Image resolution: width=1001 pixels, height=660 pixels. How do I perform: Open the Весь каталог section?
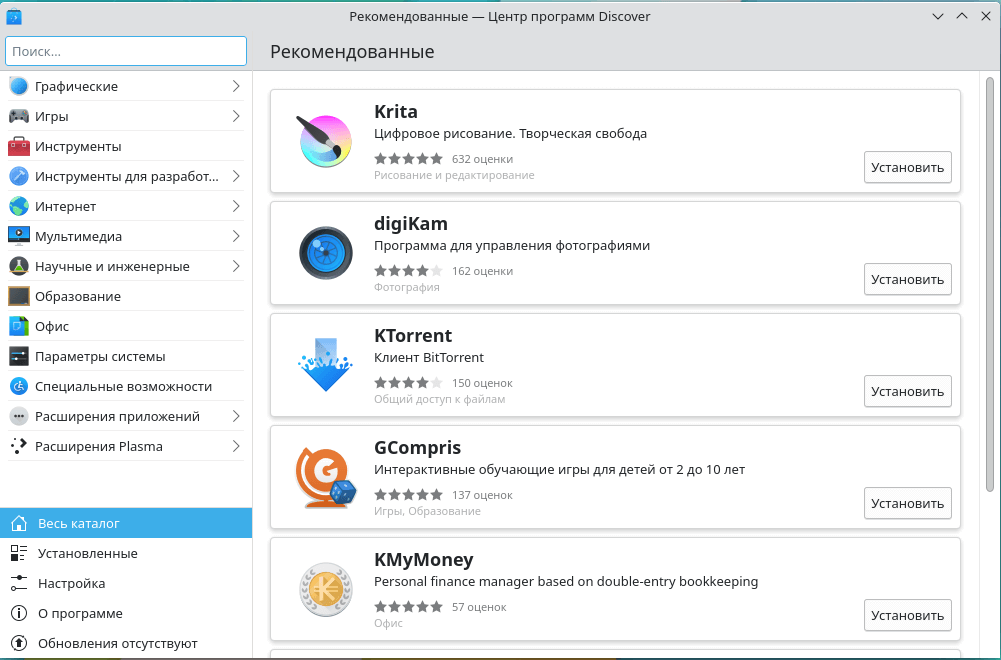(x=126, y=523)
